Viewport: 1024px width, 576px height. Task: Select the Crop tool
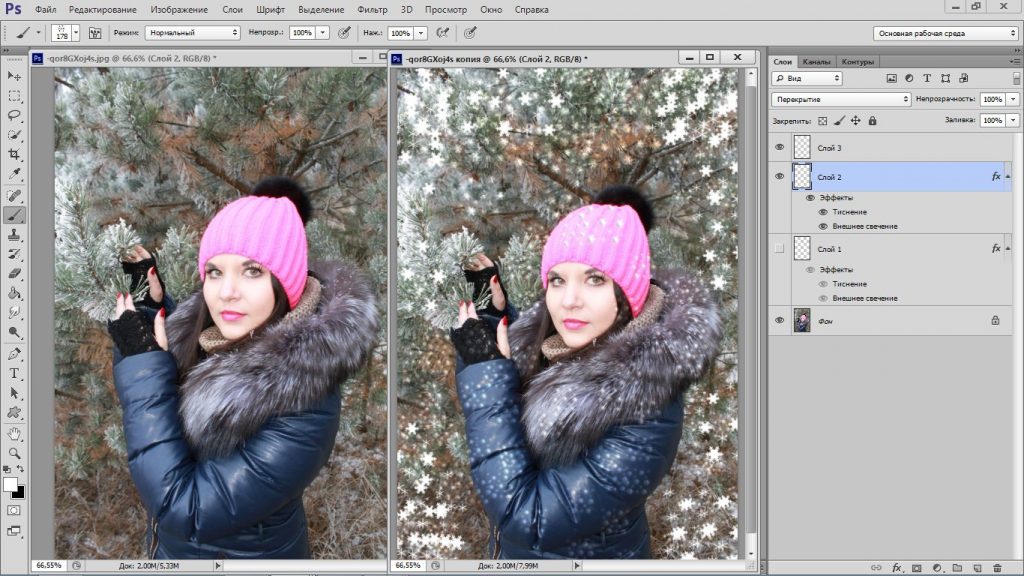(x=14, y=155)
